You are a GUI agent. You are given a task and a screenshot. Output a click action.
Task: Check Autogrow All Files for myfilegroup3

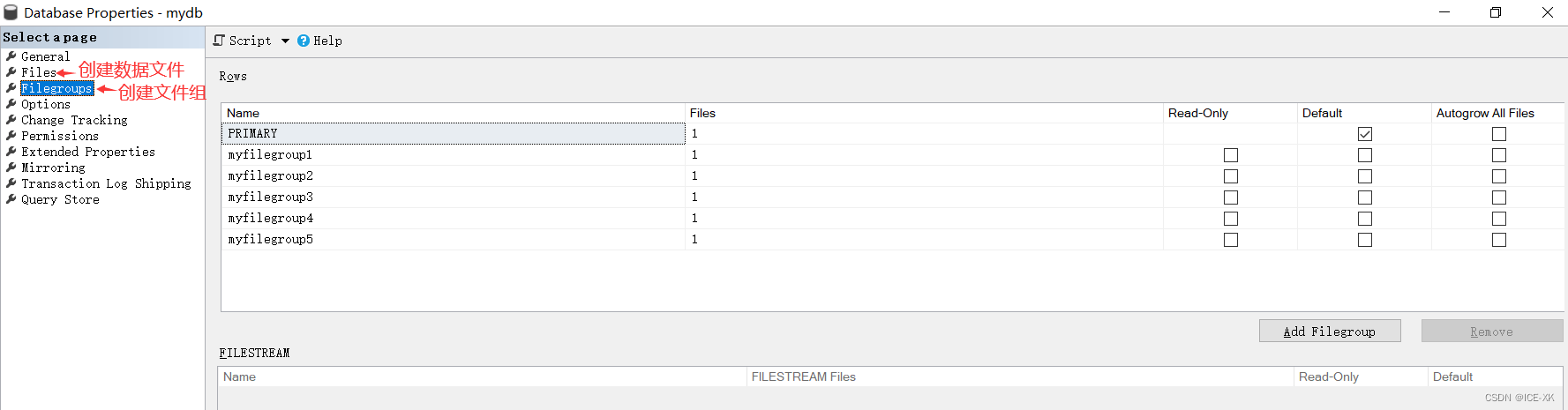(x=1499, y=198)
